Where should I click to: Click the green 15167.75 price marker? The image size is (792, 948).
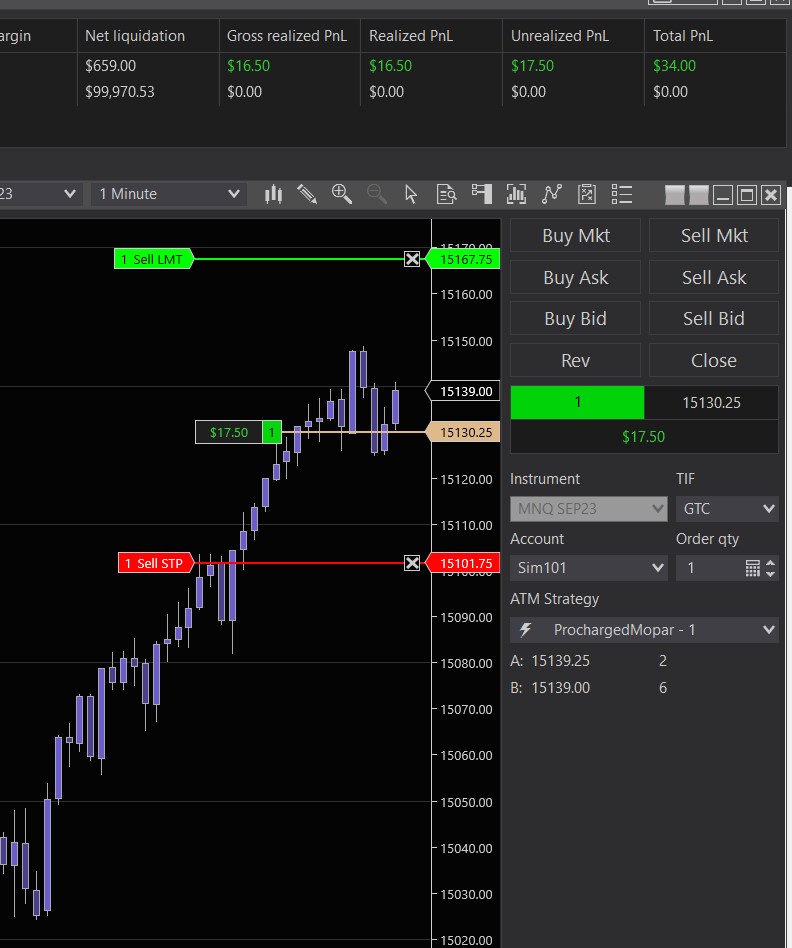(x=464, y=259)
